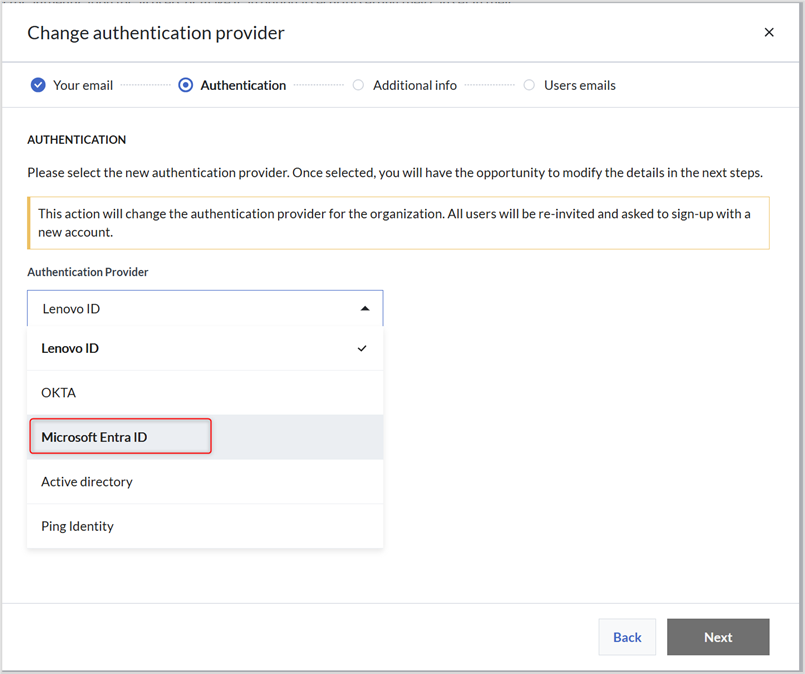Click the Authentication step indicator circle

click(185, 85)
